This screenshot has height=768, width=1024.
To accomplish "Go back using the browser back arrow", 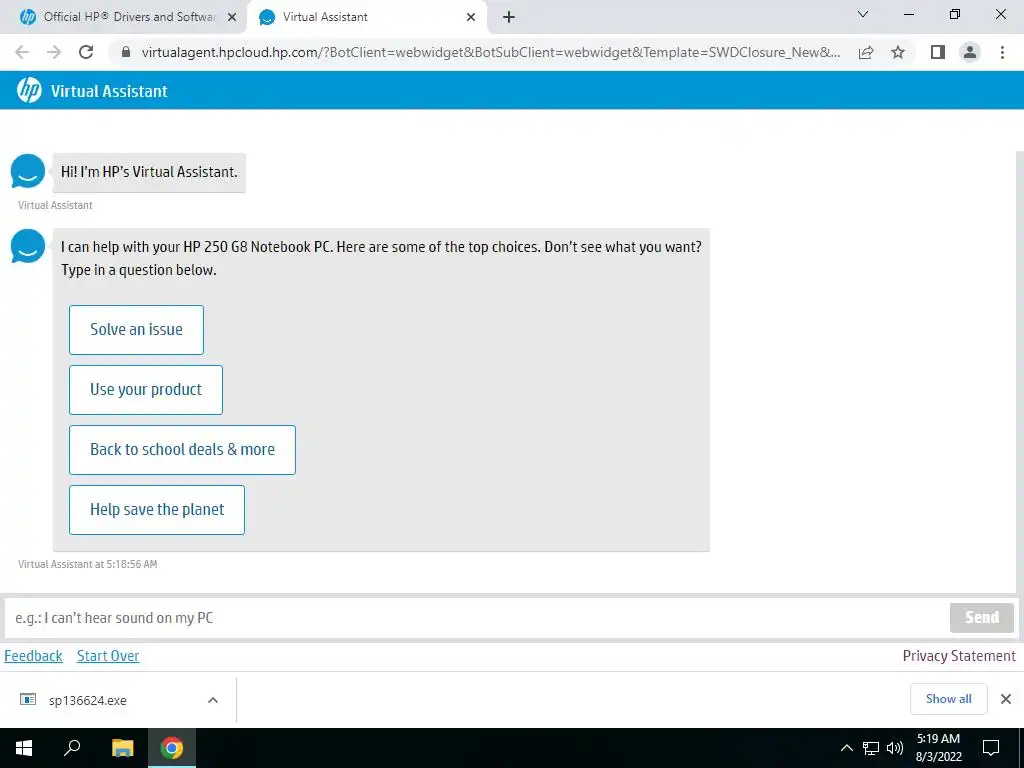I will click(x=22, y=52).
